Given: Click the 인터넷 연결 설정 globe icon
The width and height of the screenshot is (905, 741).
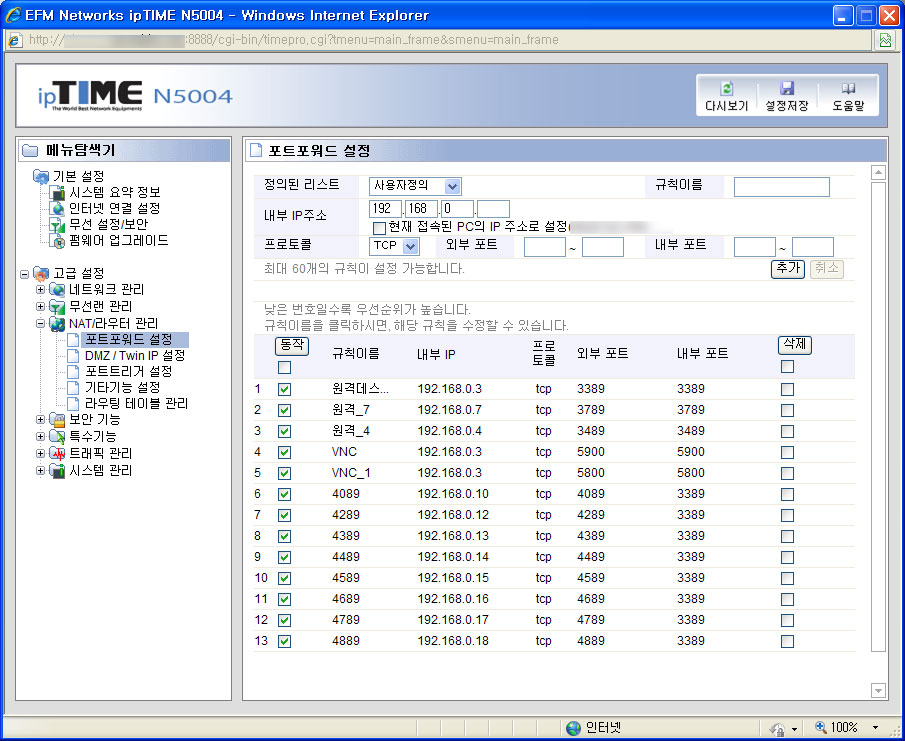Looking at the screenshot, I should tap(57, 208).
